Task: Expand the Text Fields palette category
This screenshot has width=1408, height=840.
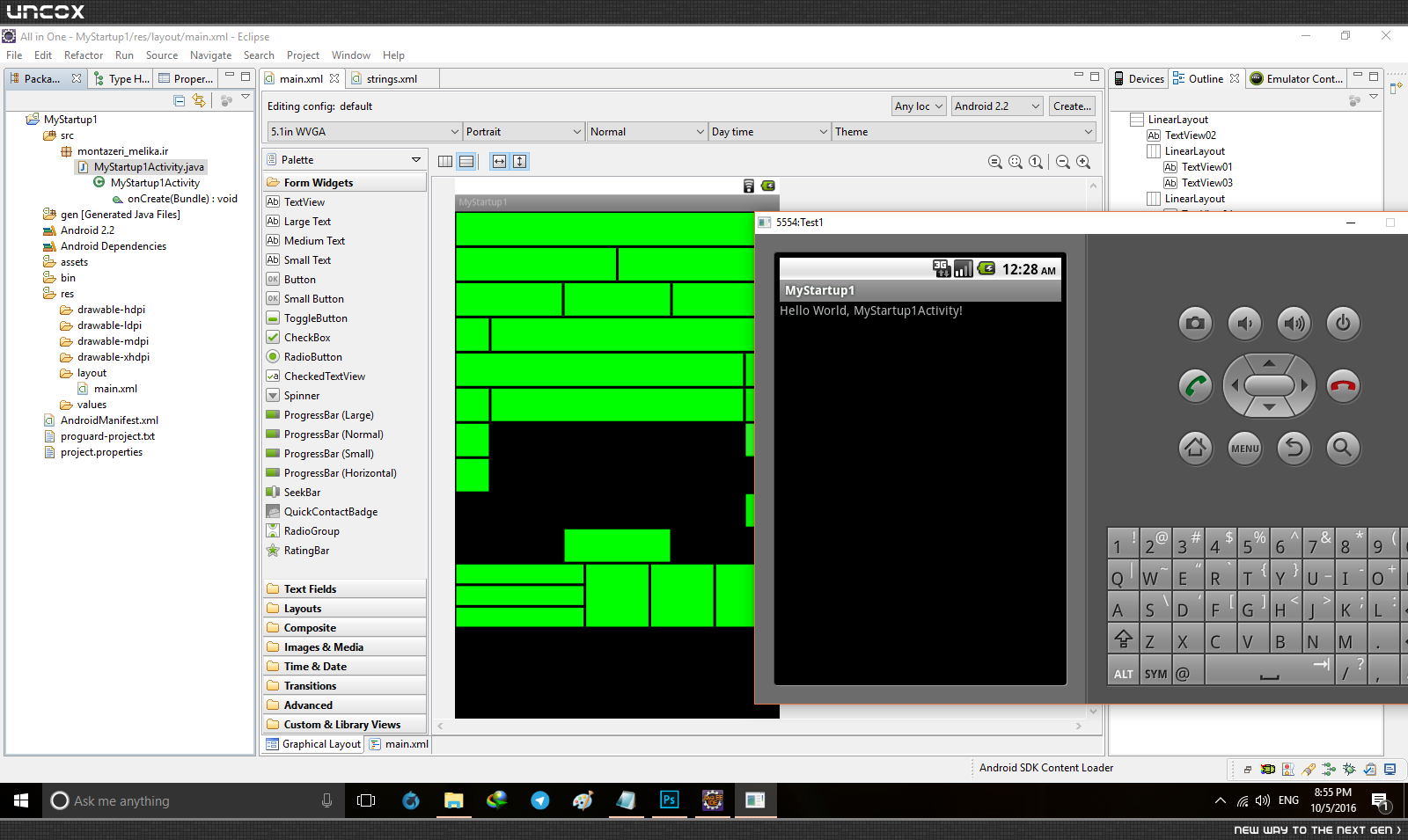Action: tap(345, 589)
